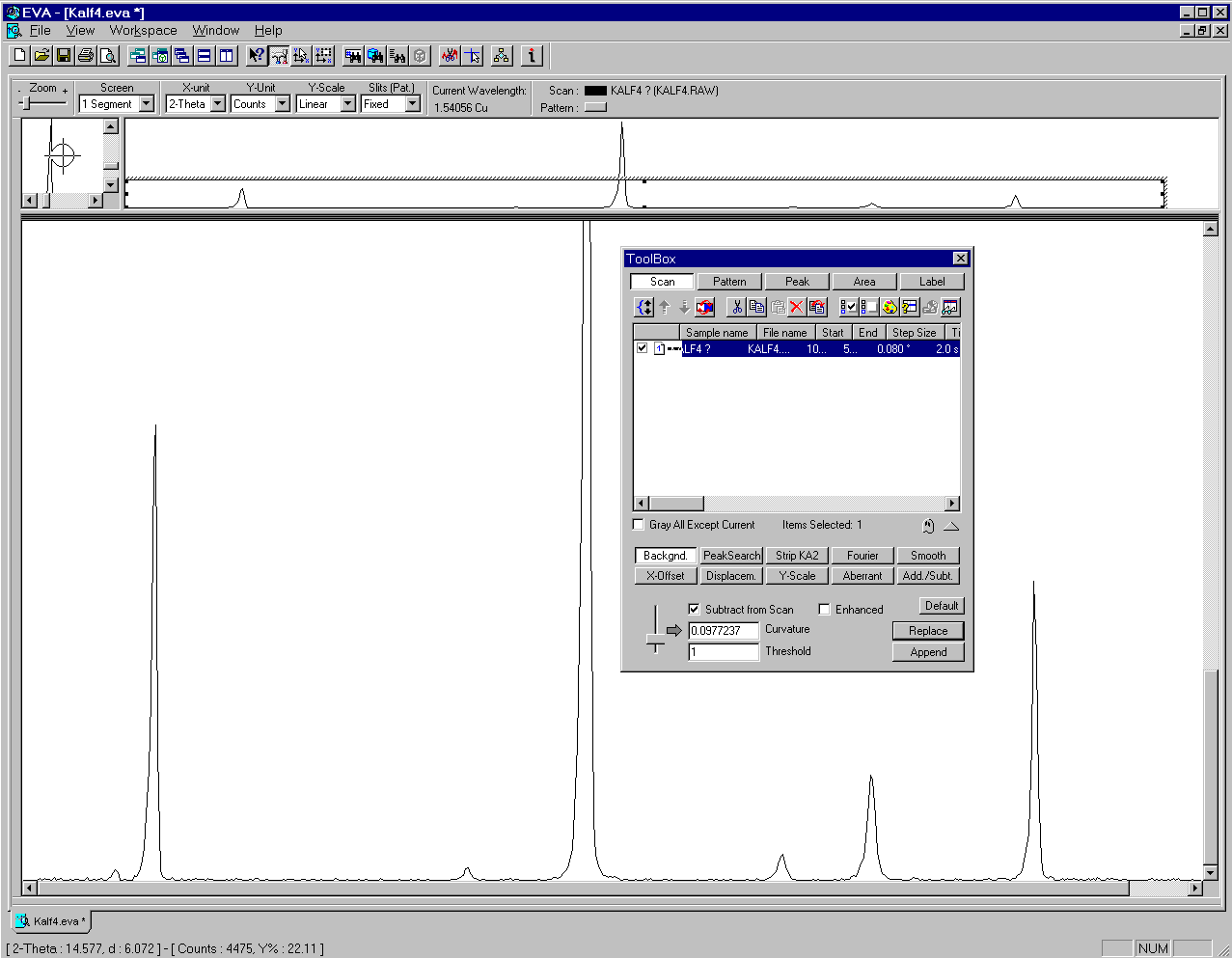Uncheck Subtract from Scan option
The image size is (1232, 958).
tap(694, 610)
